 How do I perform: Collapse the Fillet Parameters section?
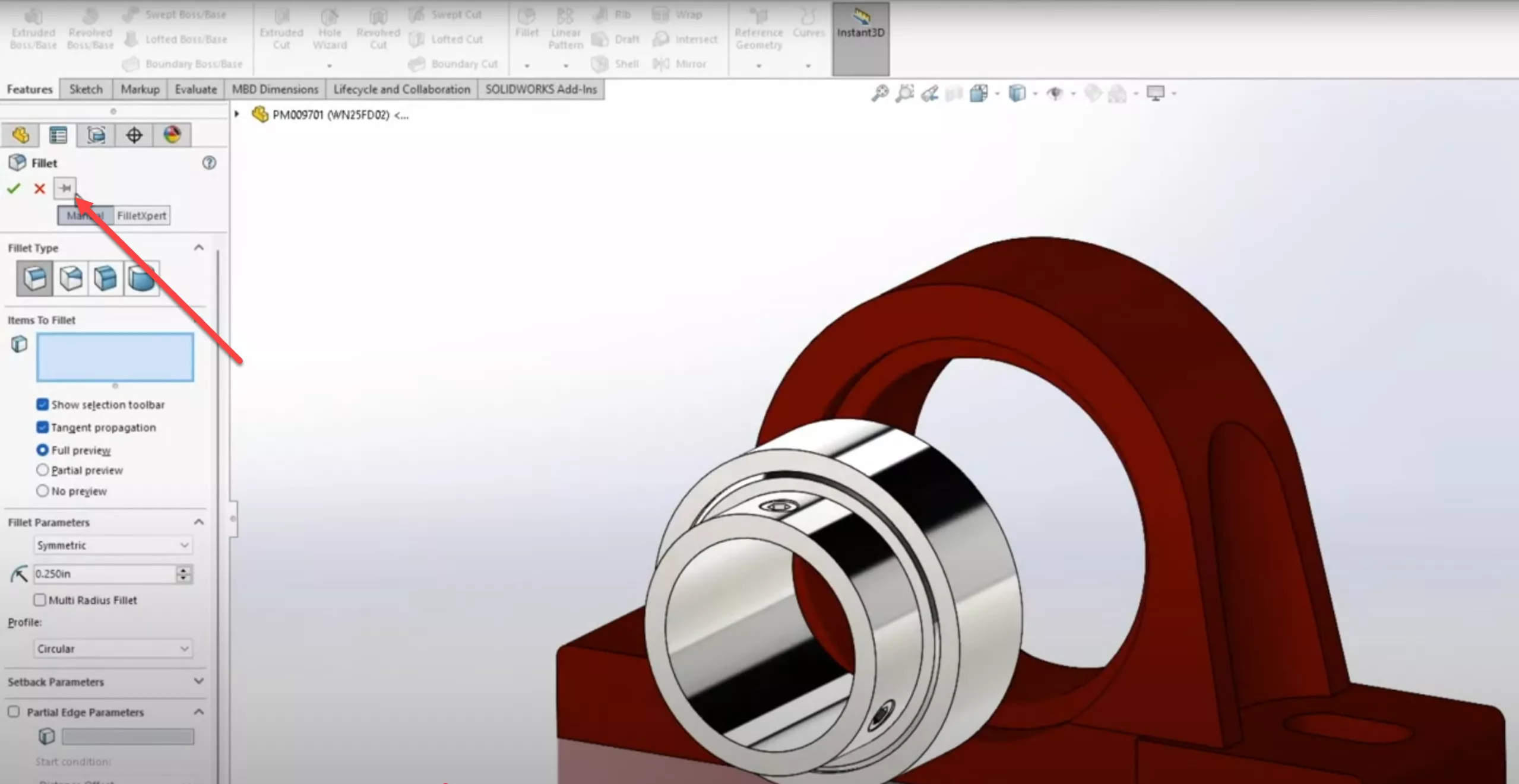pos(199,522)
